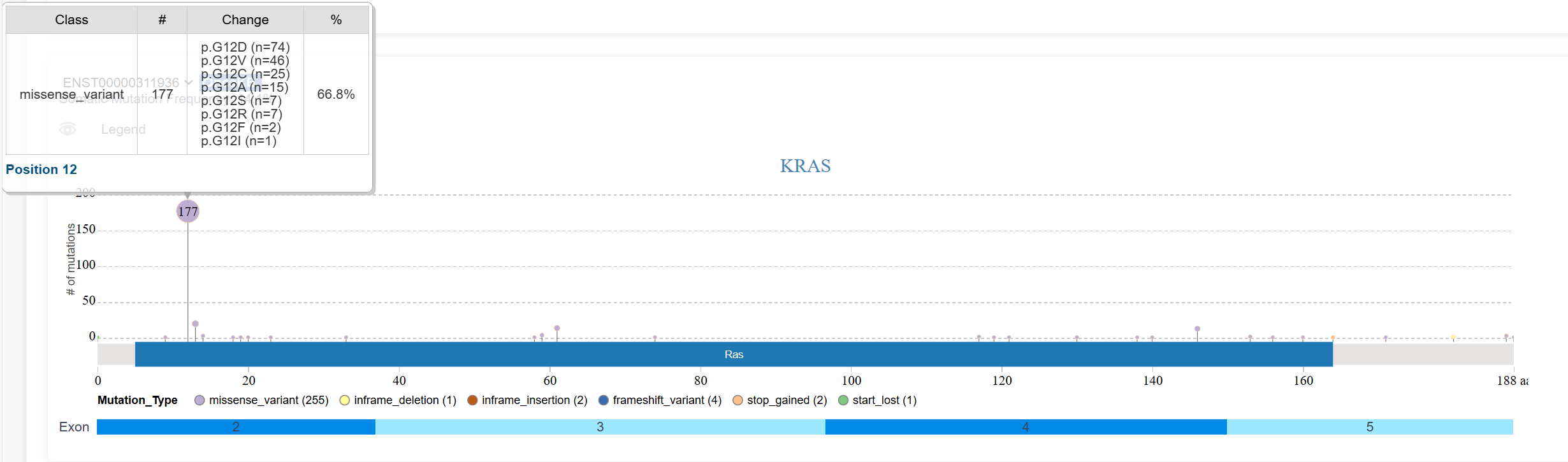This screenshot has height=462, width=1568.
Task: Click the blue frameshift_variant legend dot
Action: pyautogui.click(x=604, y=400)
